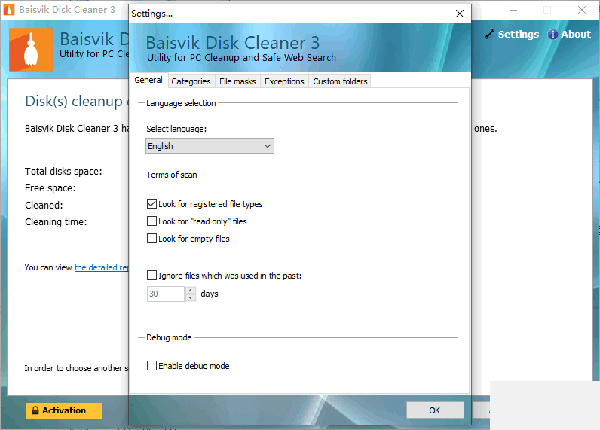Click the Activation button with lock icon
Image resolution: width=600 pixels, height=430 pixels.
click(x=64, y=410)
